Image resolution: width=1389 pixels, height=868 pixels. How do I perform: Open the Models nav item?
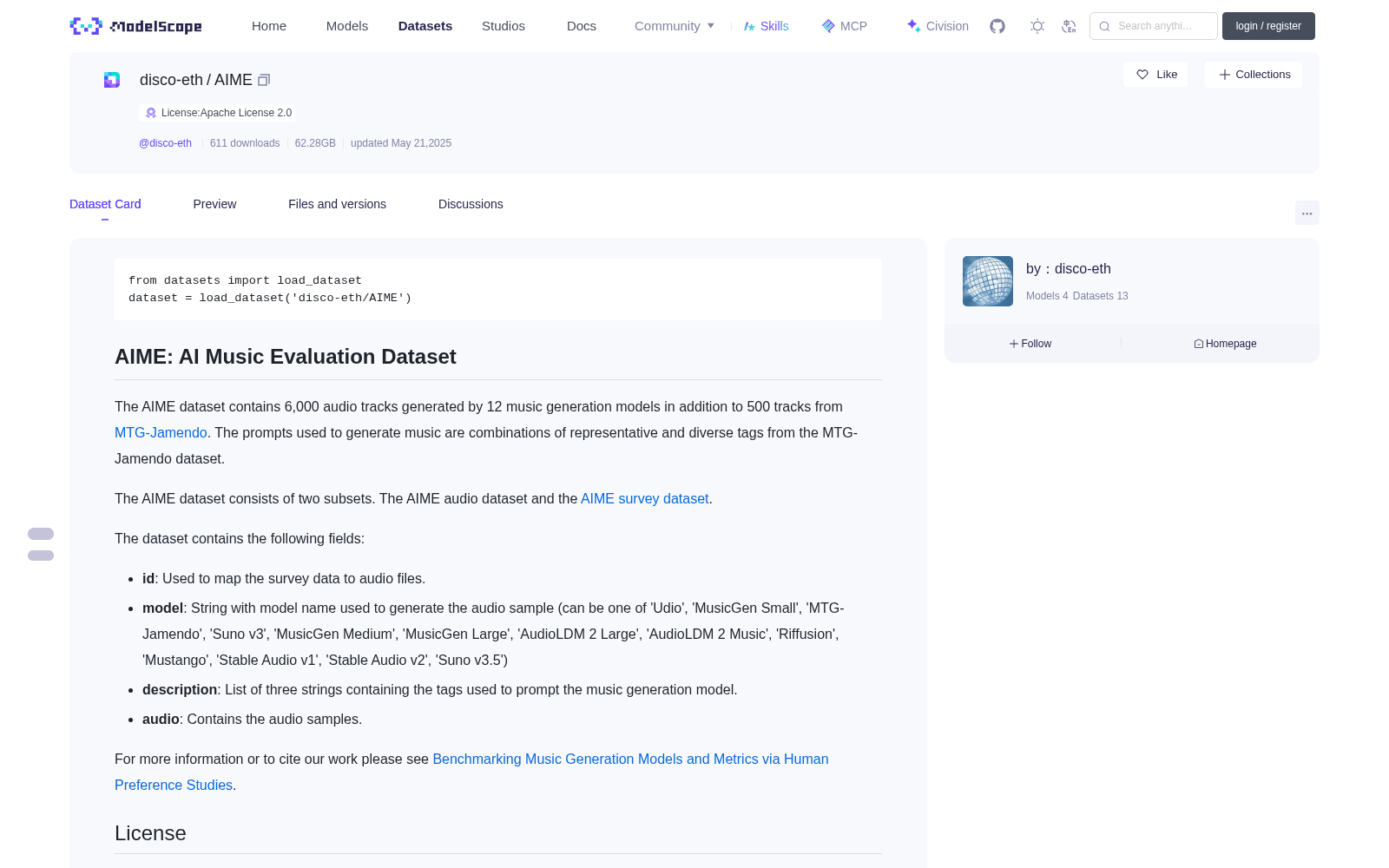(x=347, y=26)
